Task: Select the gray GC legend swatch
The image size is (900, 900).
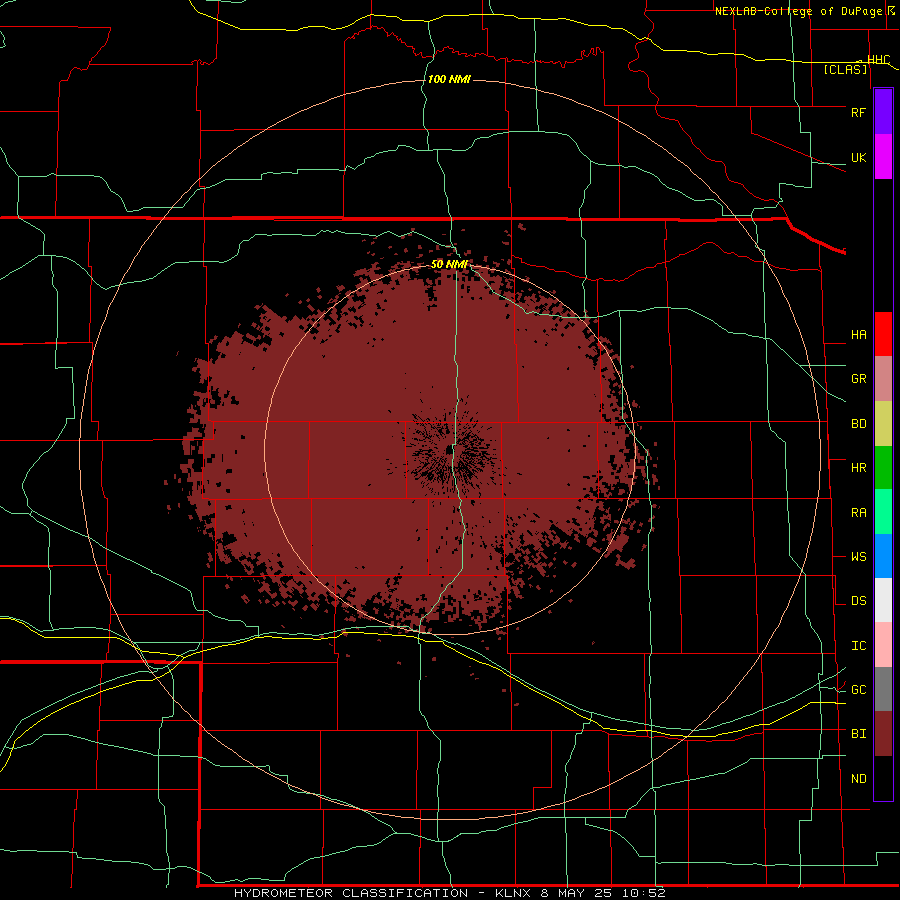Action: coord(883,689)
